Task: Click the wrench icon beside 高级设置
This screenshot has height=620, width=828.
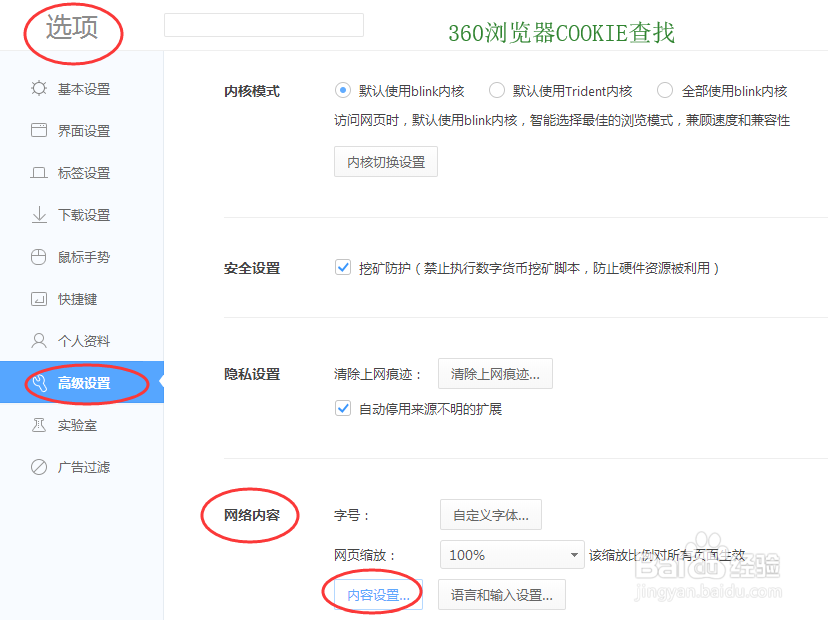Action: point(40,382)
